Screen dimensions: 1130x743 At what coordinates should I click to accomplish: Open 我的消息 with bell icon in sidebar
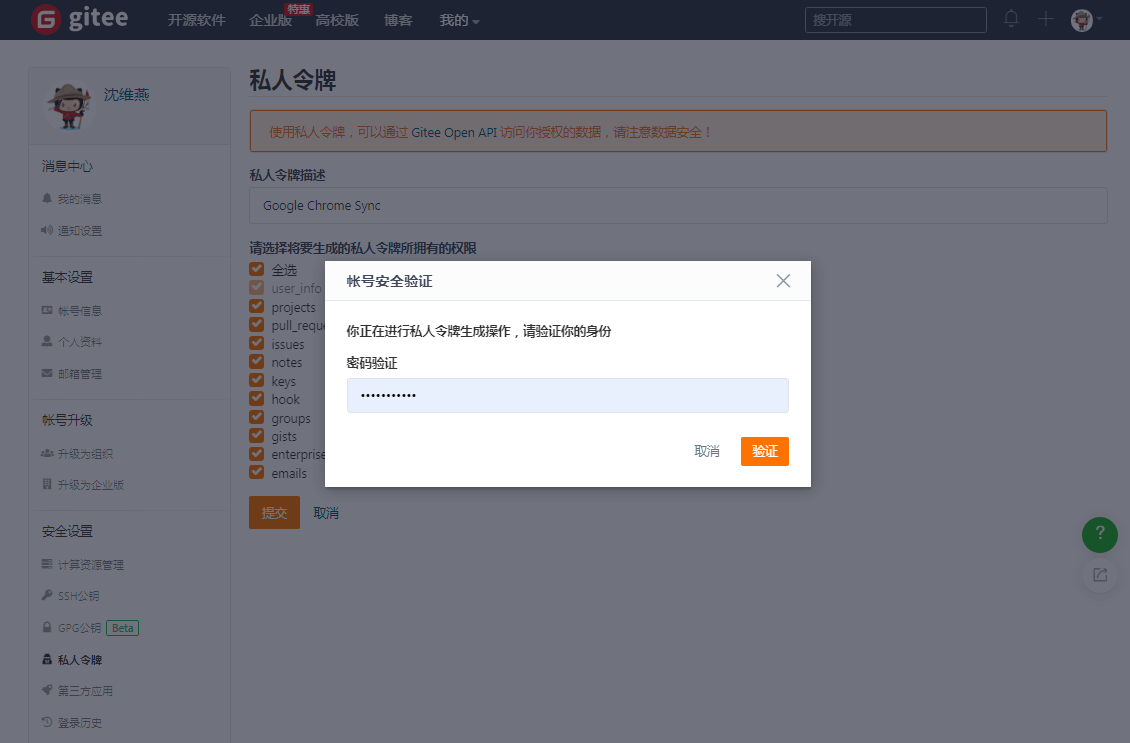click(72, 199)
